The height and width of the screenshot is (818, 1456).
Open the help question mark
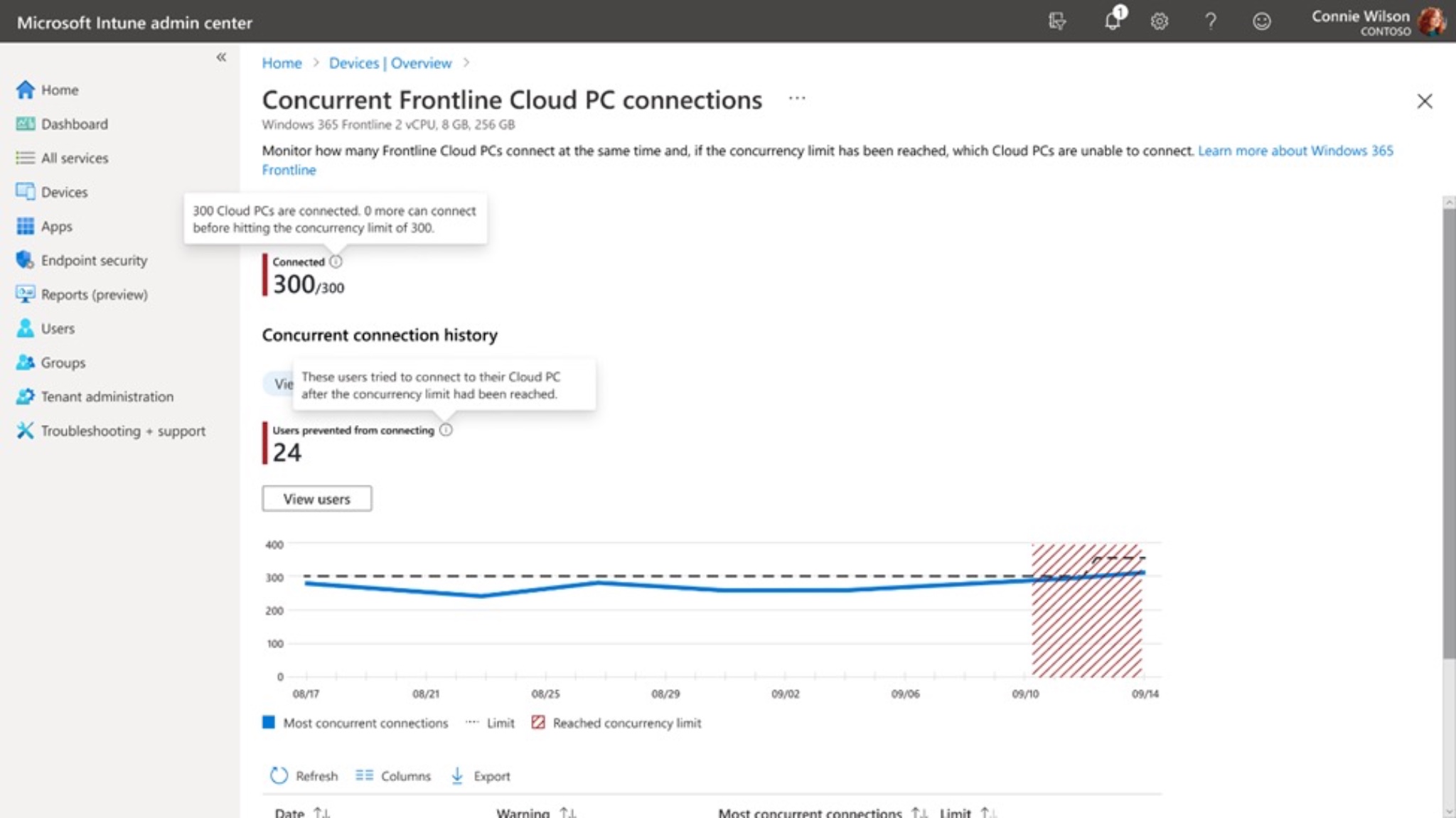pos(1210,21)
